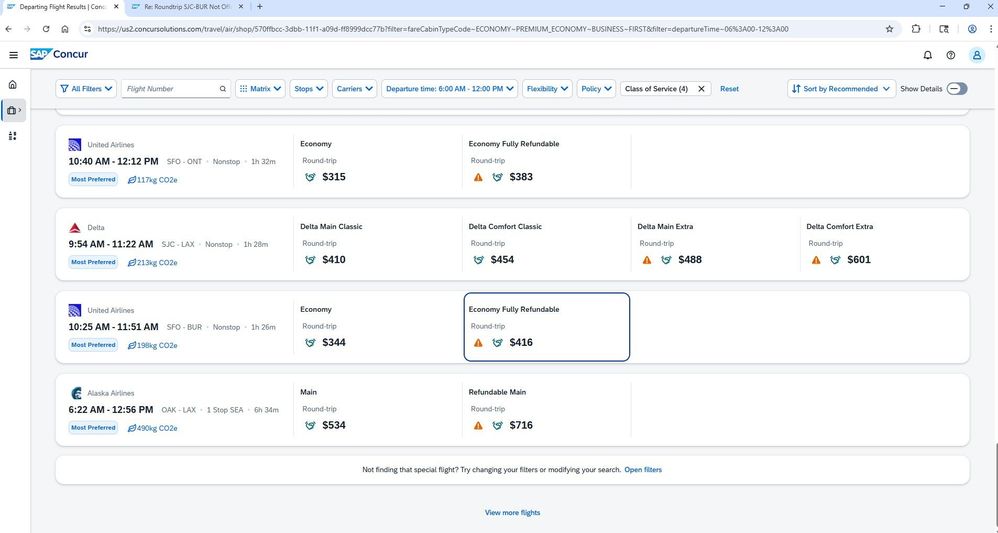Click the 213kg CO2e link
Screen dimensions: 998x533
[153, 263]
